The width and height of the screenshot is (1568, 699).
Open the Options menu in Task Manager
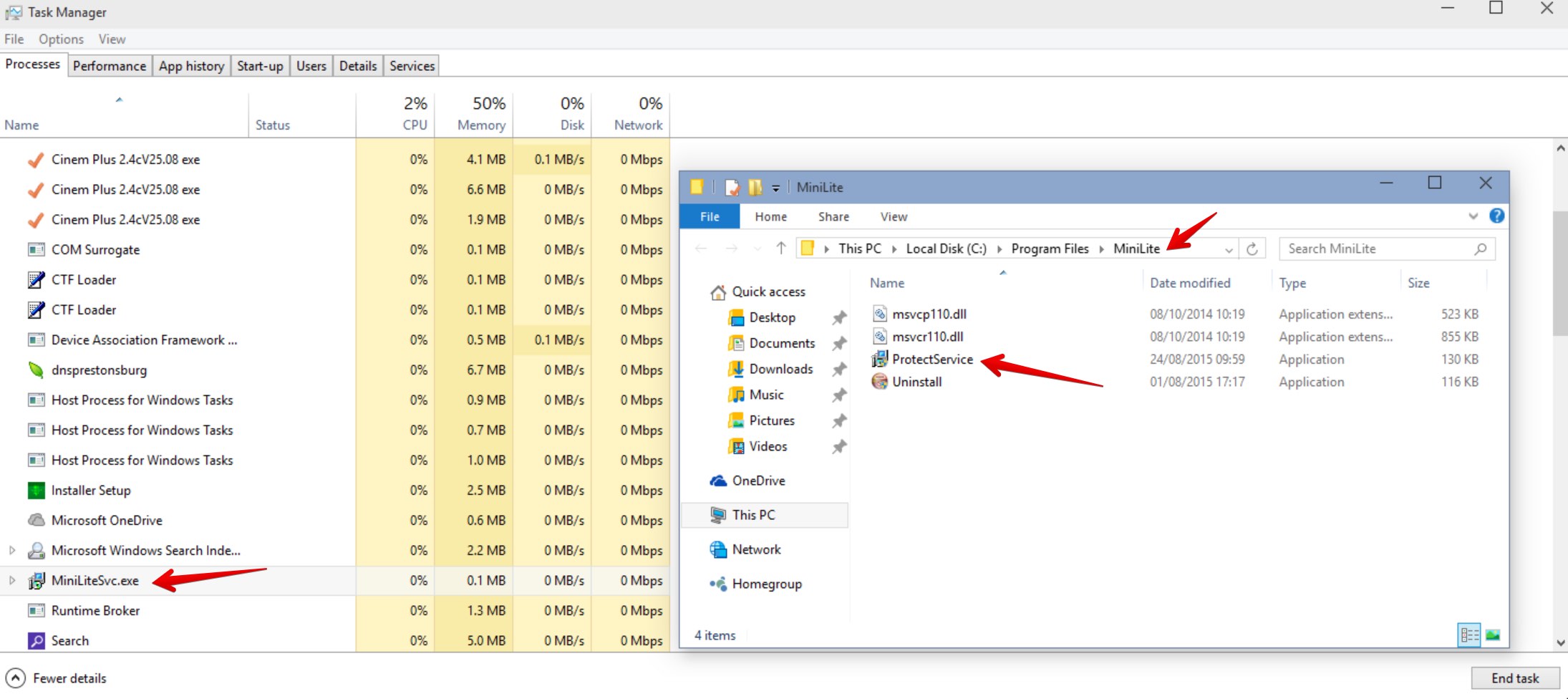point(61,39)
